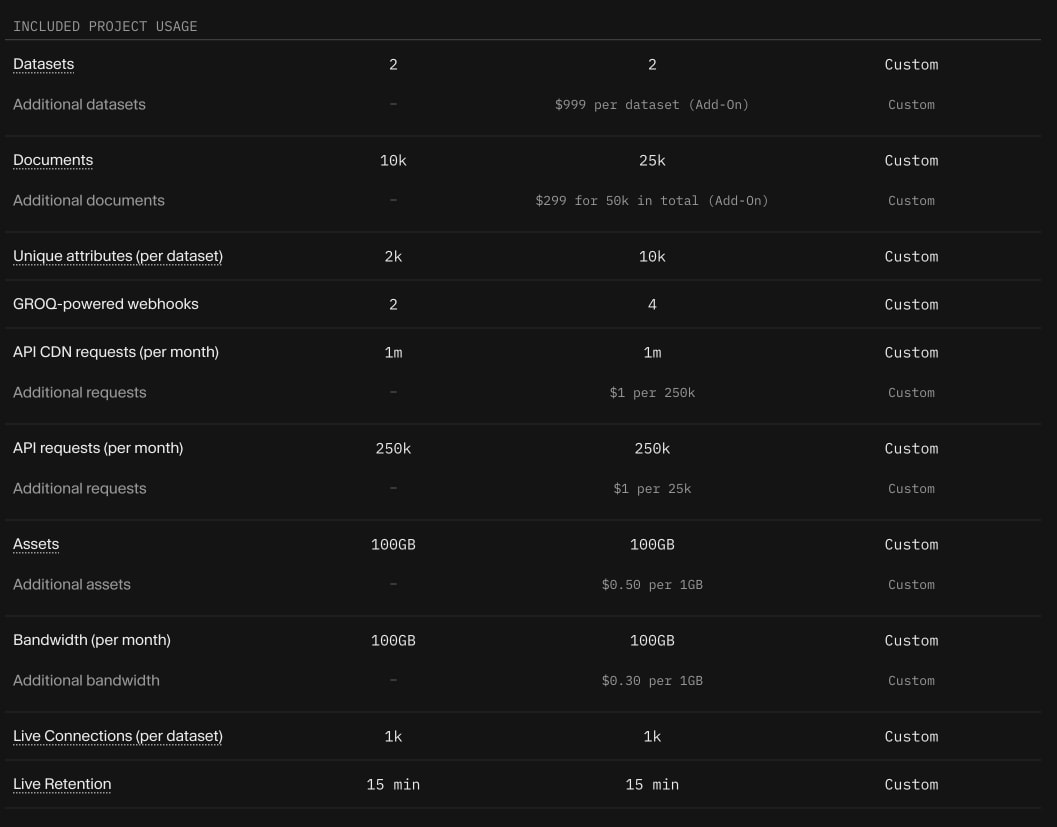Click the 2k Unique attributes value
Image resolution: width=1057 pixels, height=827 pixels.
393,257
